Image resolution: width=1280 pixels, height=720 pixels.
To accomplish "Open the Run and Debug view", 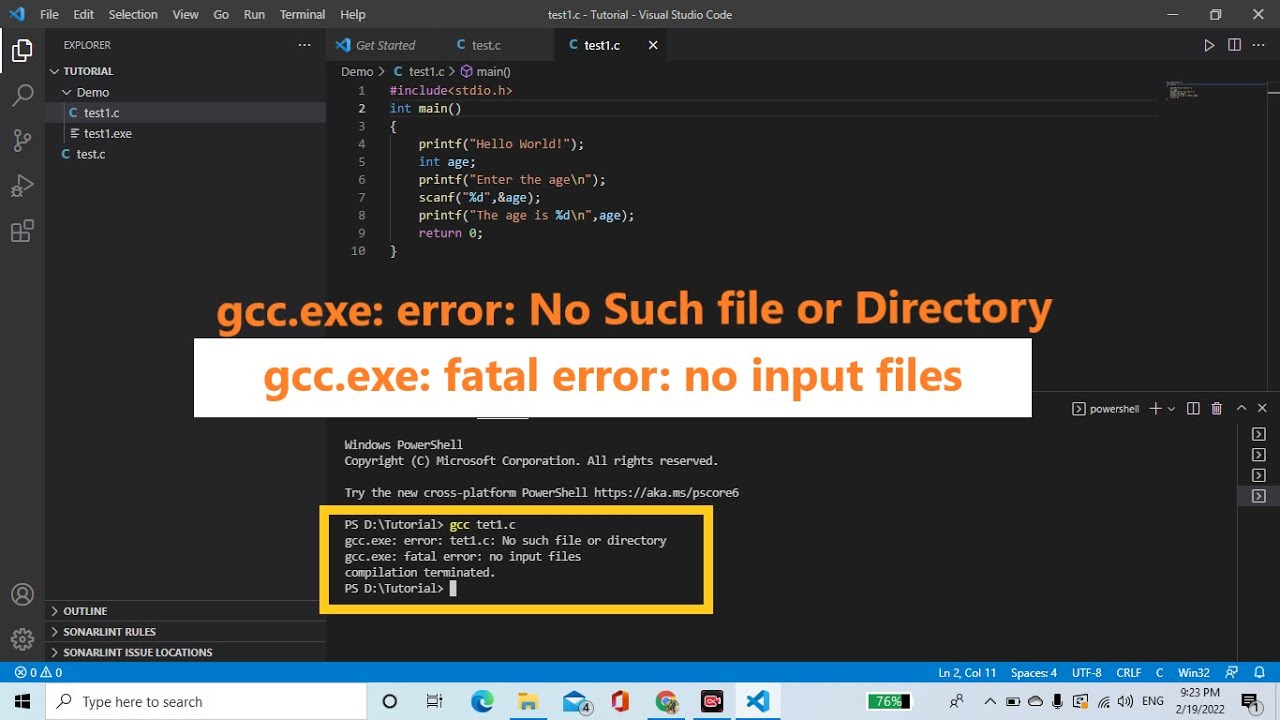I will pyautogui.click(x=22, y=186).
